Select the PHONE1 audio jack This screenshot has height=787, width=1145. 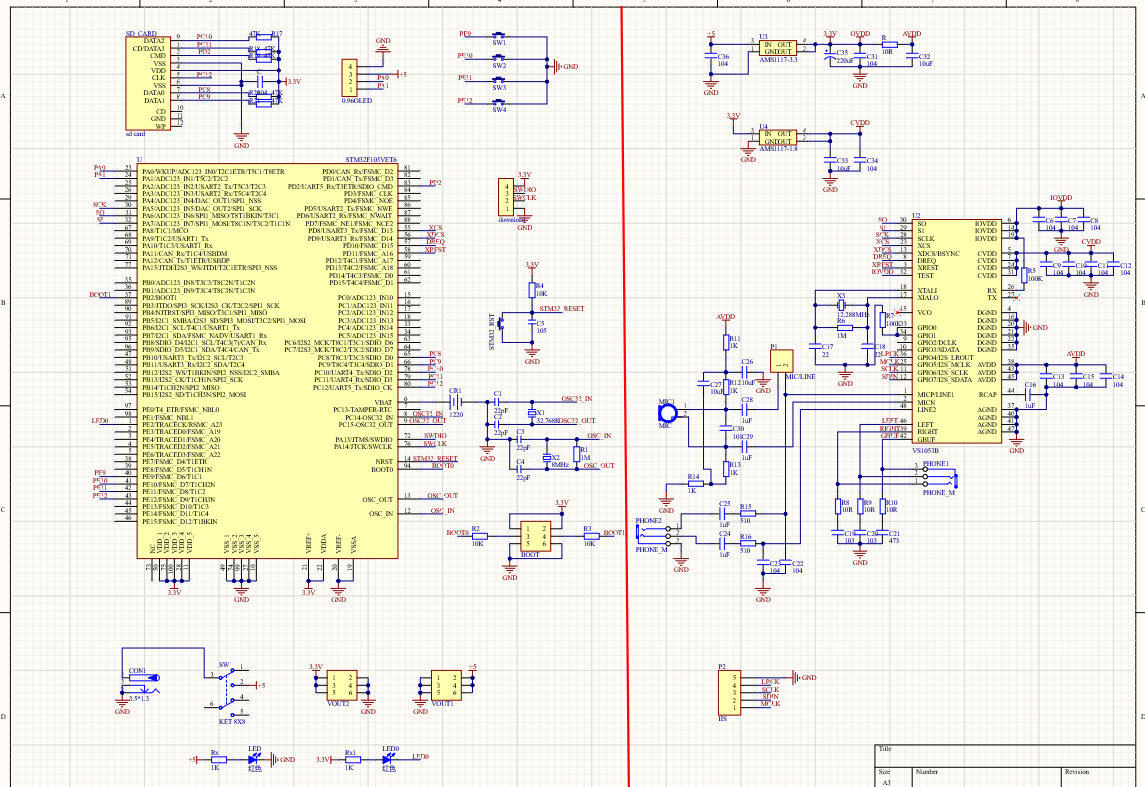pos(938,478)
